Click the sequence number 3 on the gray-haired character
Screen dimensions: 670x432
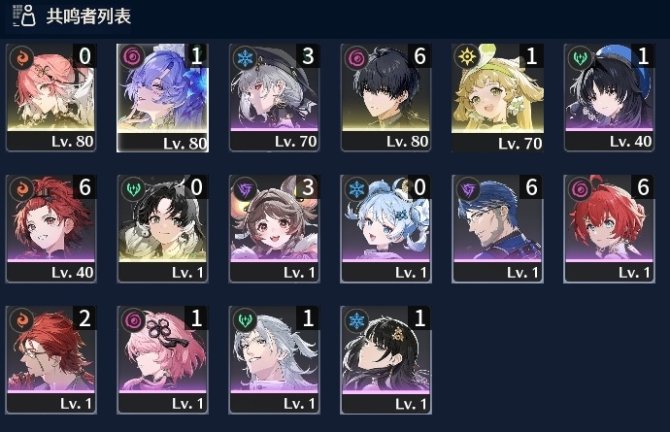(x=308, y=56)
